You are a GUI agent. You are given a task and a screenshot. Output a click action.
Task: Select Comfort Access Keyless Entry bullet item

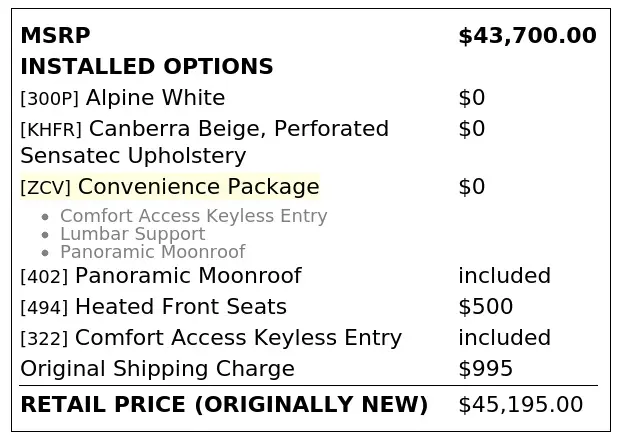point(194,216)
